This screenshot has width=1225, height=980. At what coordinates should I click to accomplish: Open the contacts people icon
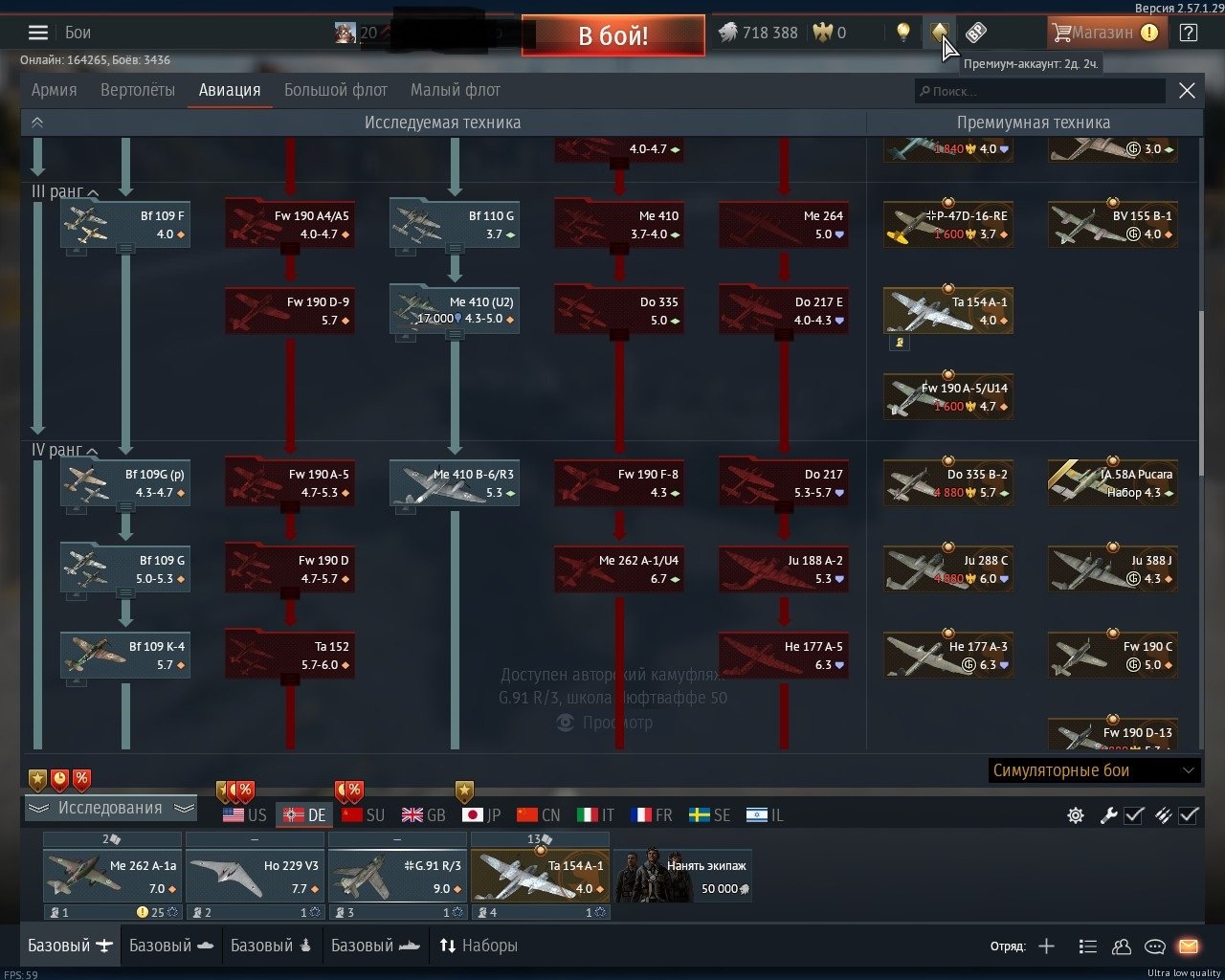tap(1121, 947)
